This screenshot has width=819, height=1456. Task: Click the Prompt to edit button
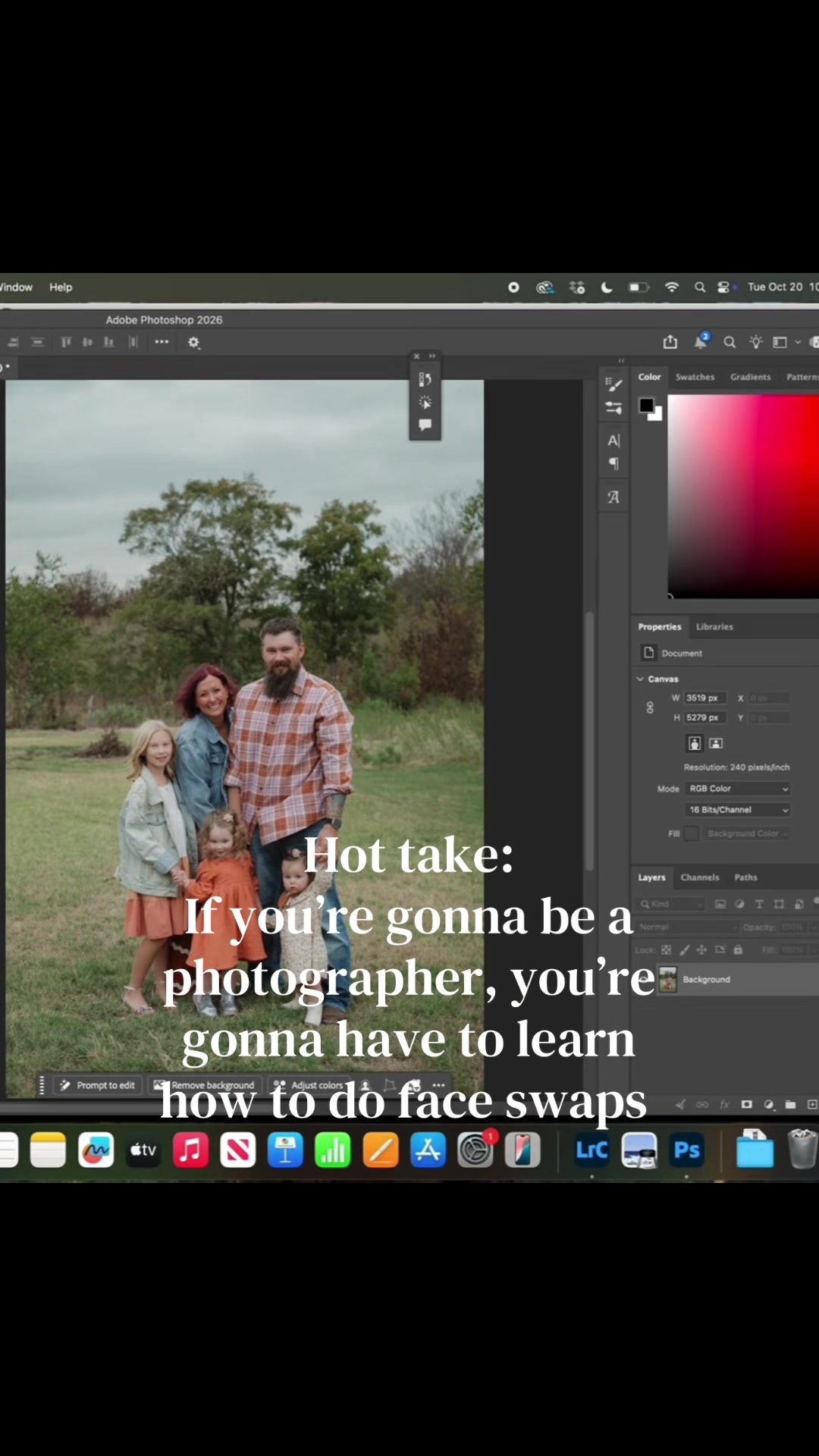pos(98,1085)
